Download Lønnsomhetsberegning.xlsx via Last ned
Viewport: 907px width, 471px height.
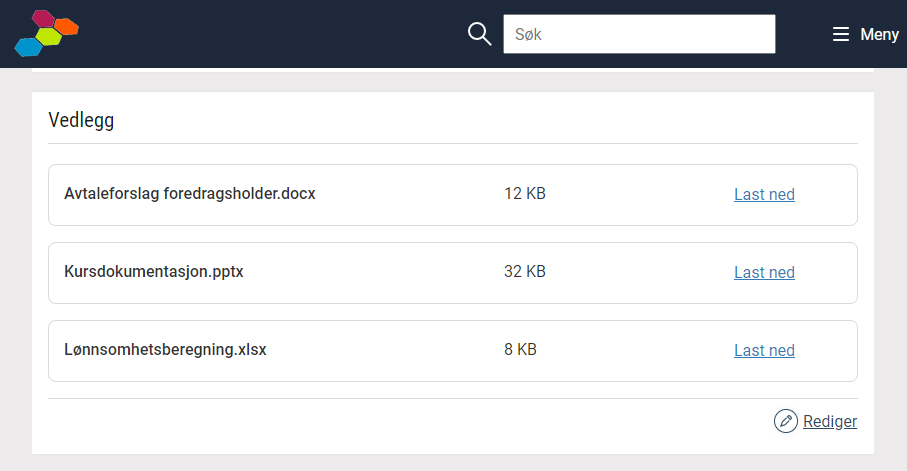click(764, 350)
